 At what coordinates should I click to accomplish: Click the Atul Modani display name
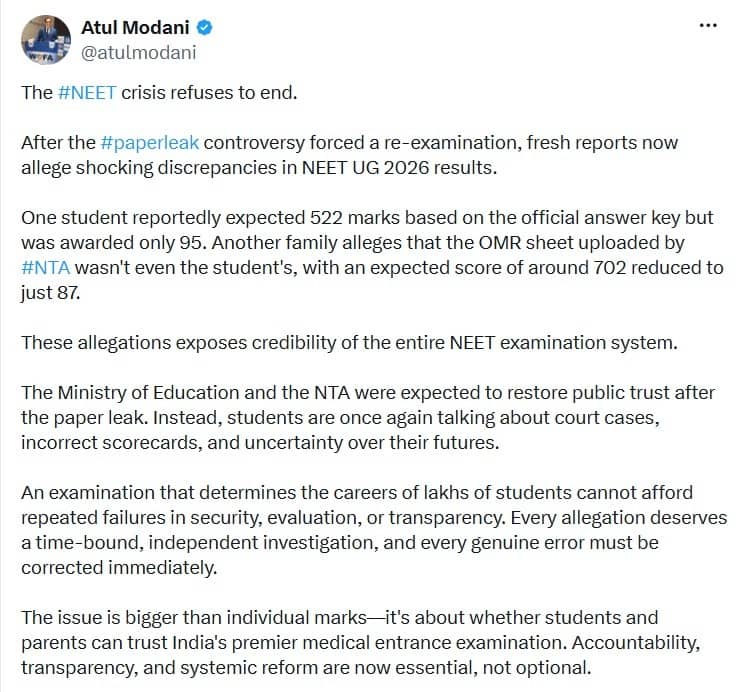135,28
